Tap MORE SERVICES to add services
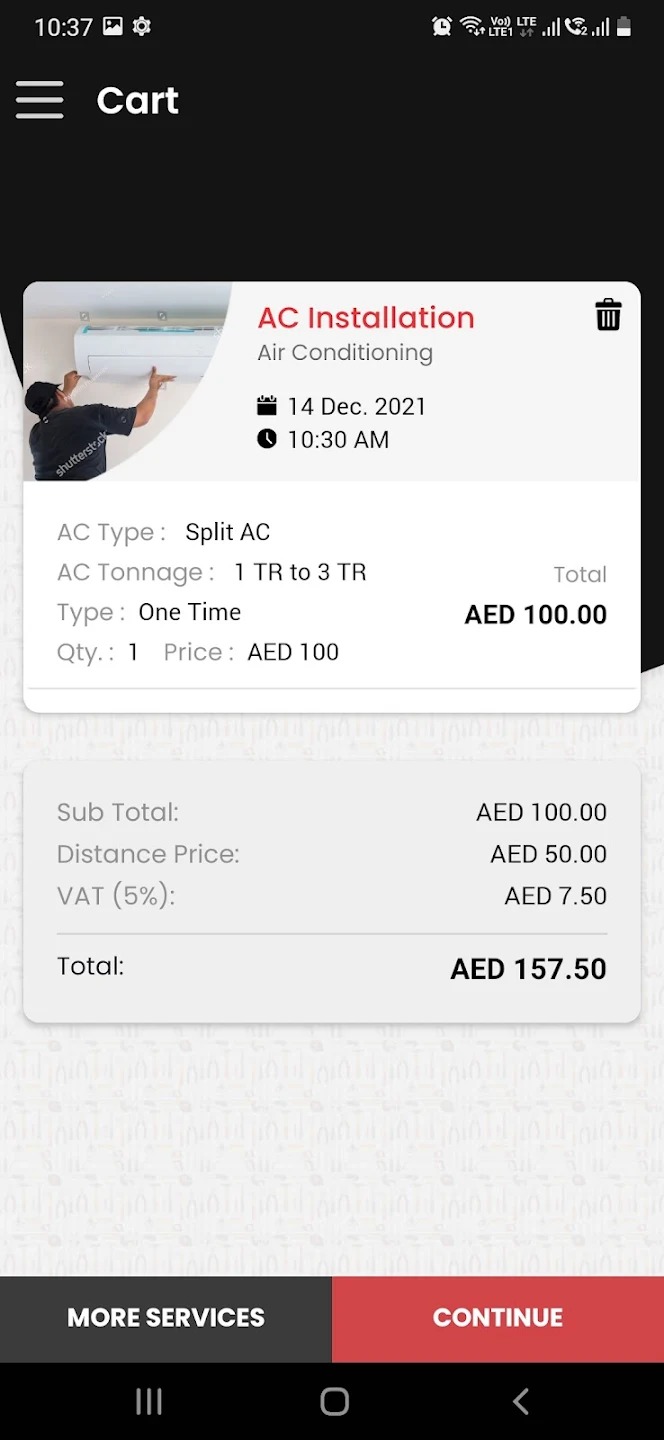The width and height of the screenshot is (664, 1440). [x=165, y=1318]
